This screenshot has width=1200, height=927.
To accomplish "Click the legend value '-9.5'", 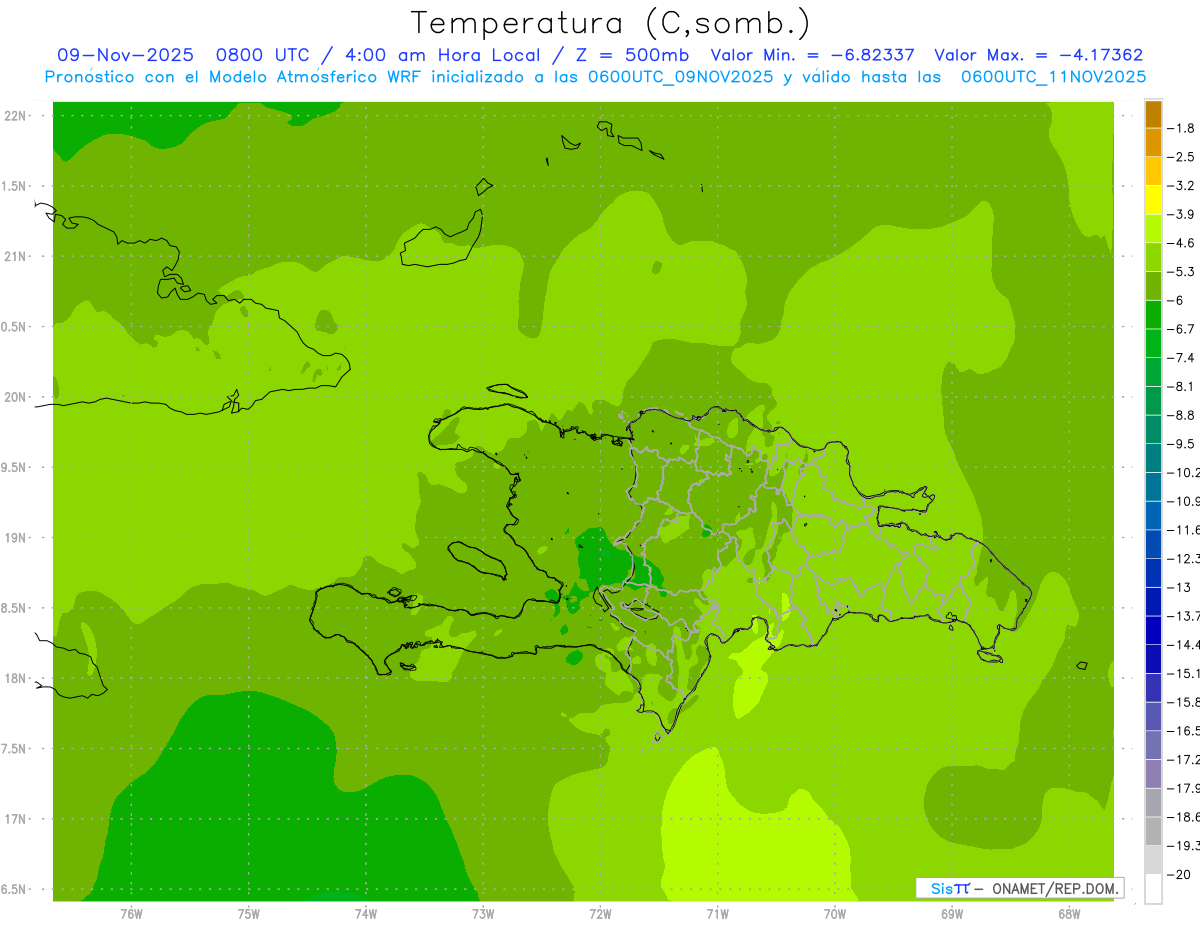I will point(1180,444).
